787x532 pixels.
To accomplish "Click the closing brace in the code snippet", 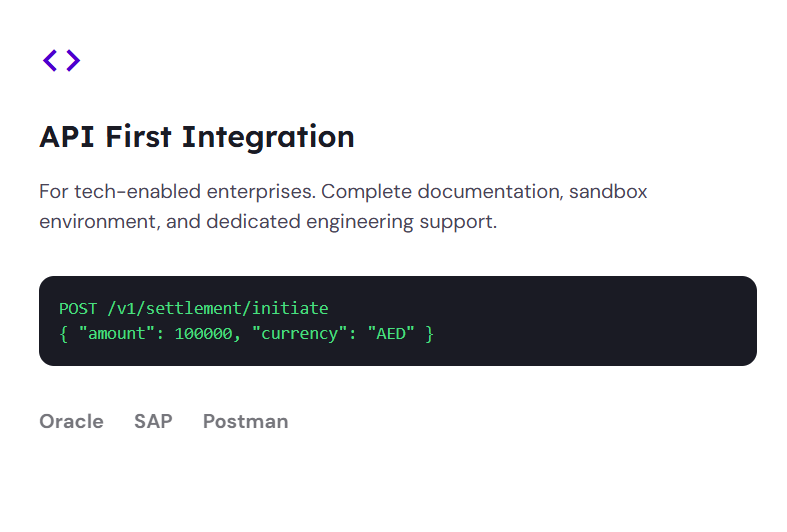I will 429,334.
